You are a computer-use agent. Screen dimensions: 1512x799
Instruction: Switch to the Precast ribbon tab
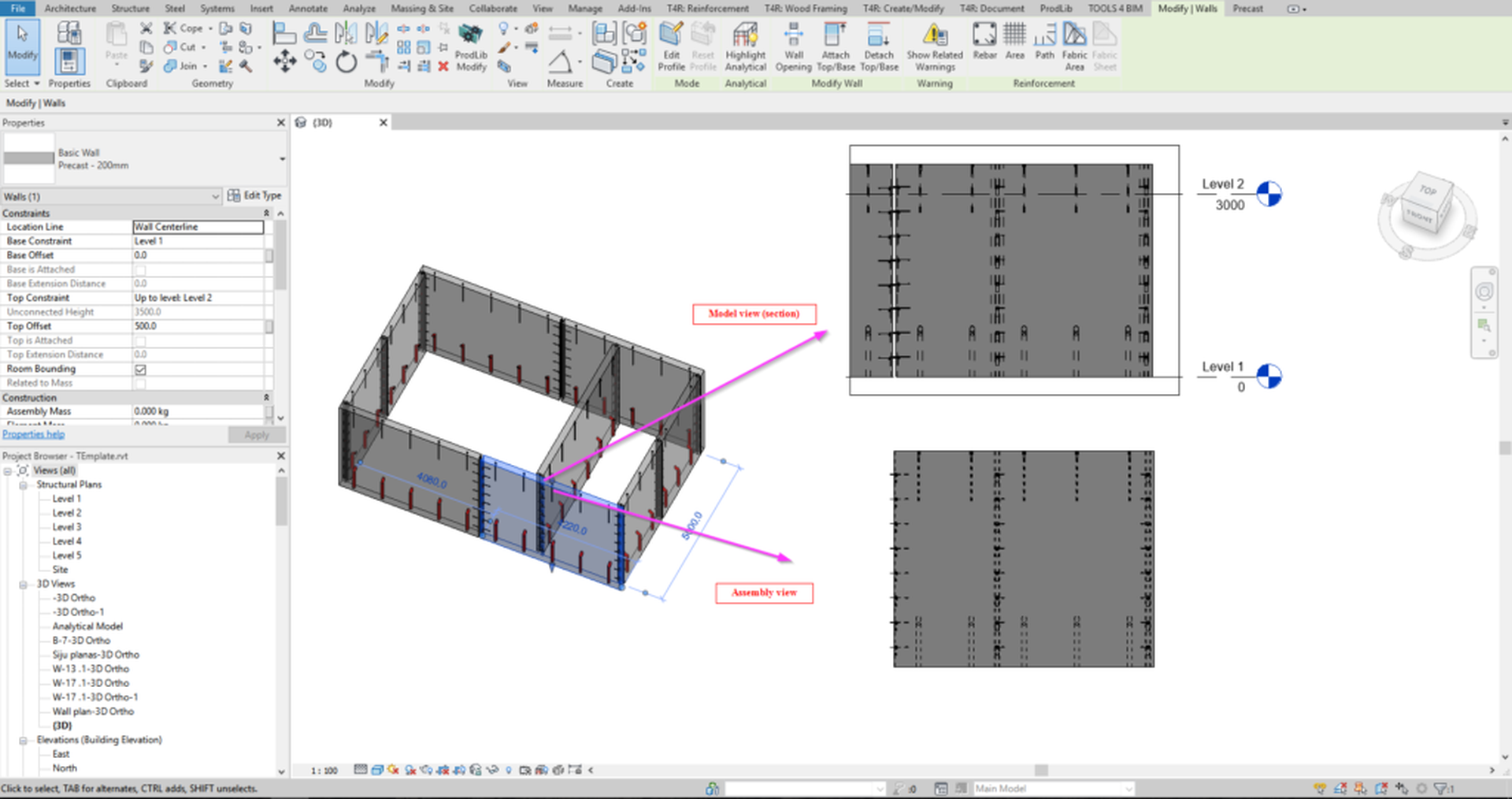coord(1247,9)
